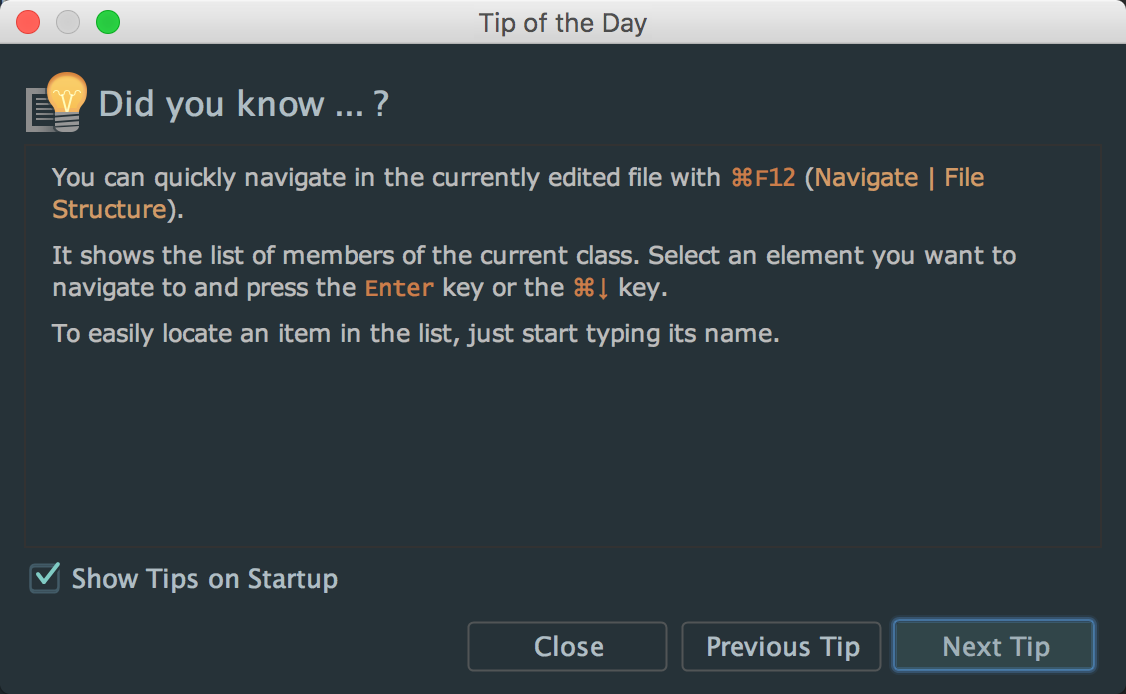This screenshot has height=694, width=1126.
Task: Go back with the Previous Tip button
Action: (782, 646)
